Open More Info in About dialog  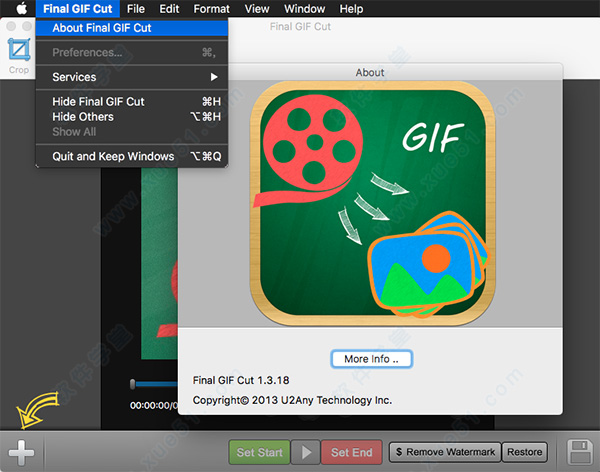tap(371, 359)
